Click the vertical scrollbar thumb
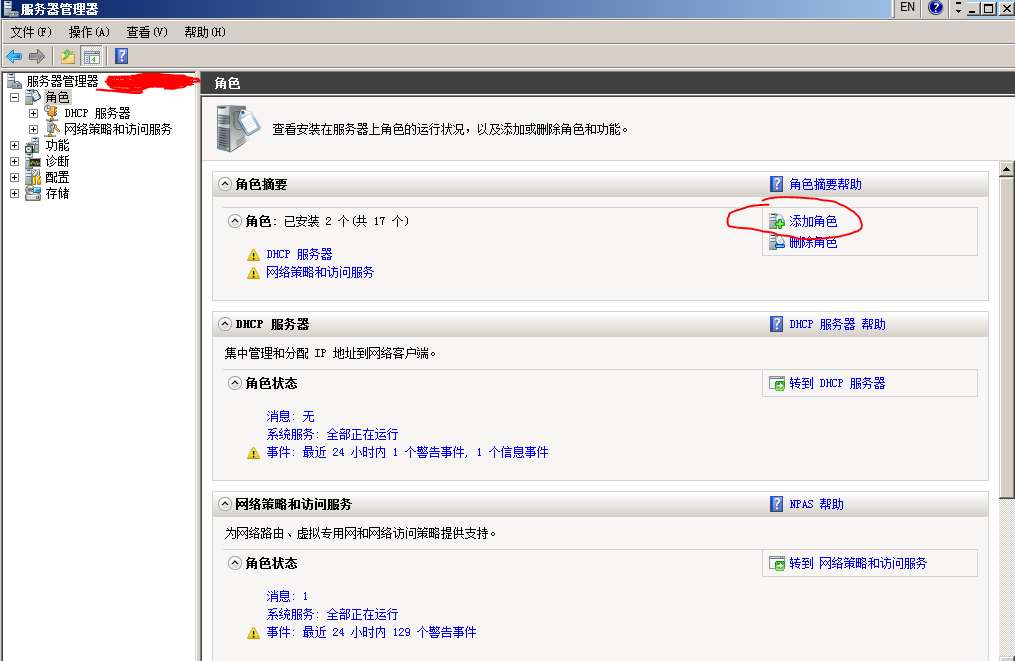Viewport: 1015px width, 661px height. pos(1006,337)
